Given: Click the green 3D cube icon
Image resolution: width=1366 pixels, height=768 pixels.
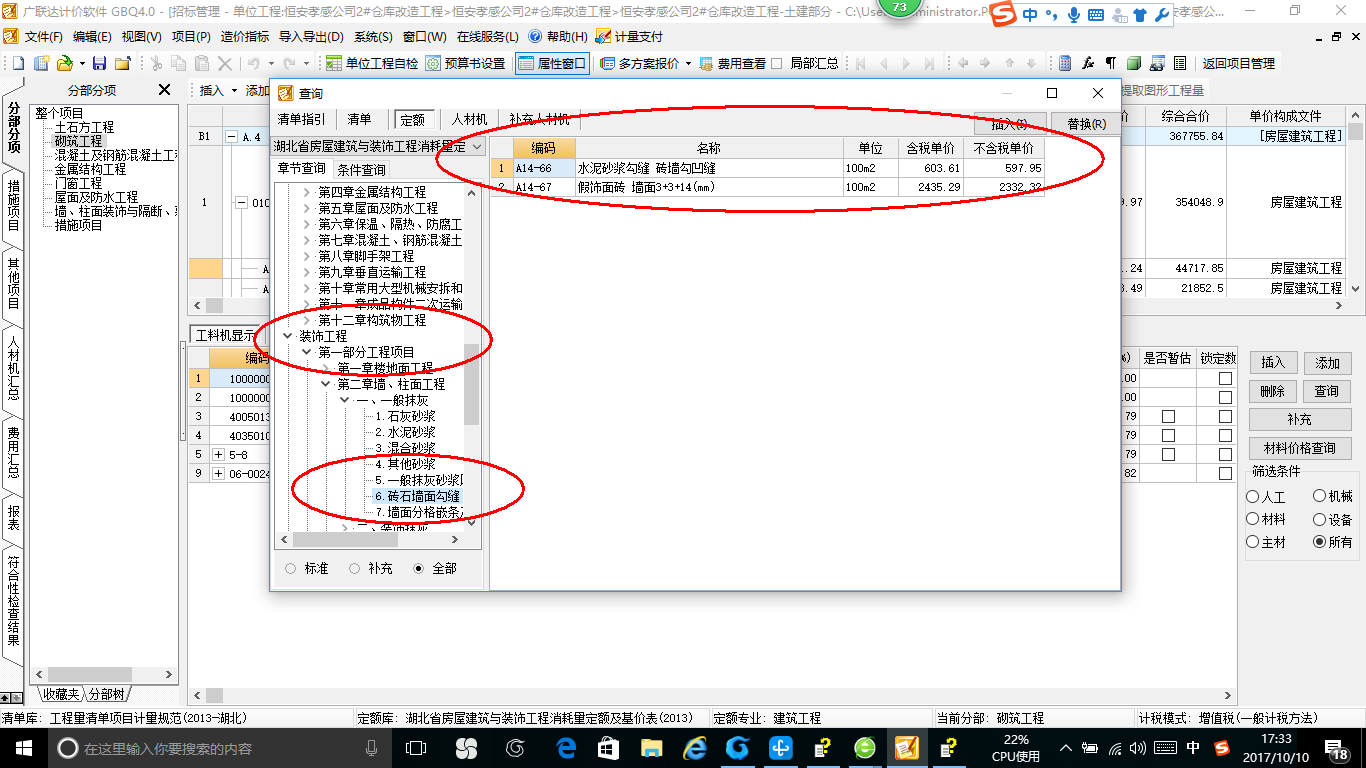Looking at the screenshot, I should click(1134, 63).
